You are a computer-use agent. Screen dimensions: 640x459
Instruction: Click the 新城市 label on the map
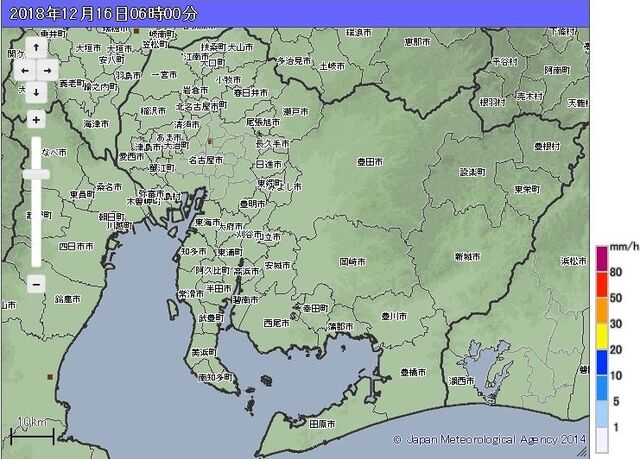[467, 257]
